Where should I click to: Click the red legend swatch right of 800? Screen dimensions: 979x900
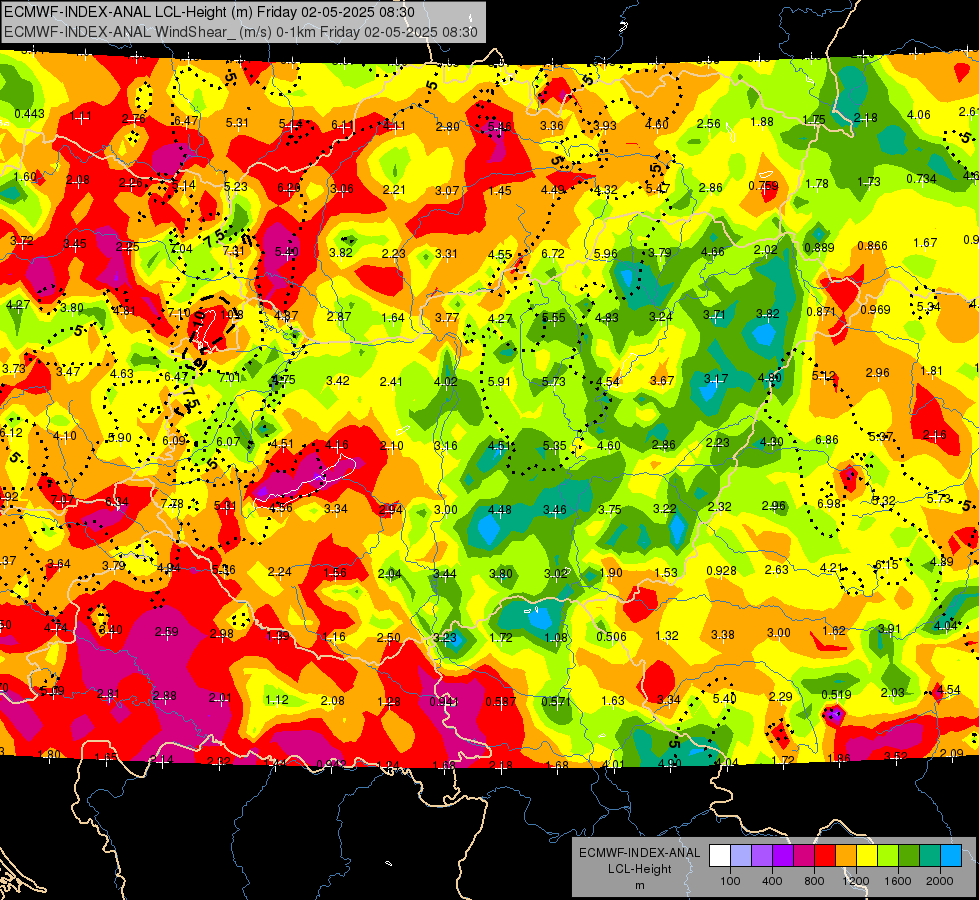coord(825,856)
